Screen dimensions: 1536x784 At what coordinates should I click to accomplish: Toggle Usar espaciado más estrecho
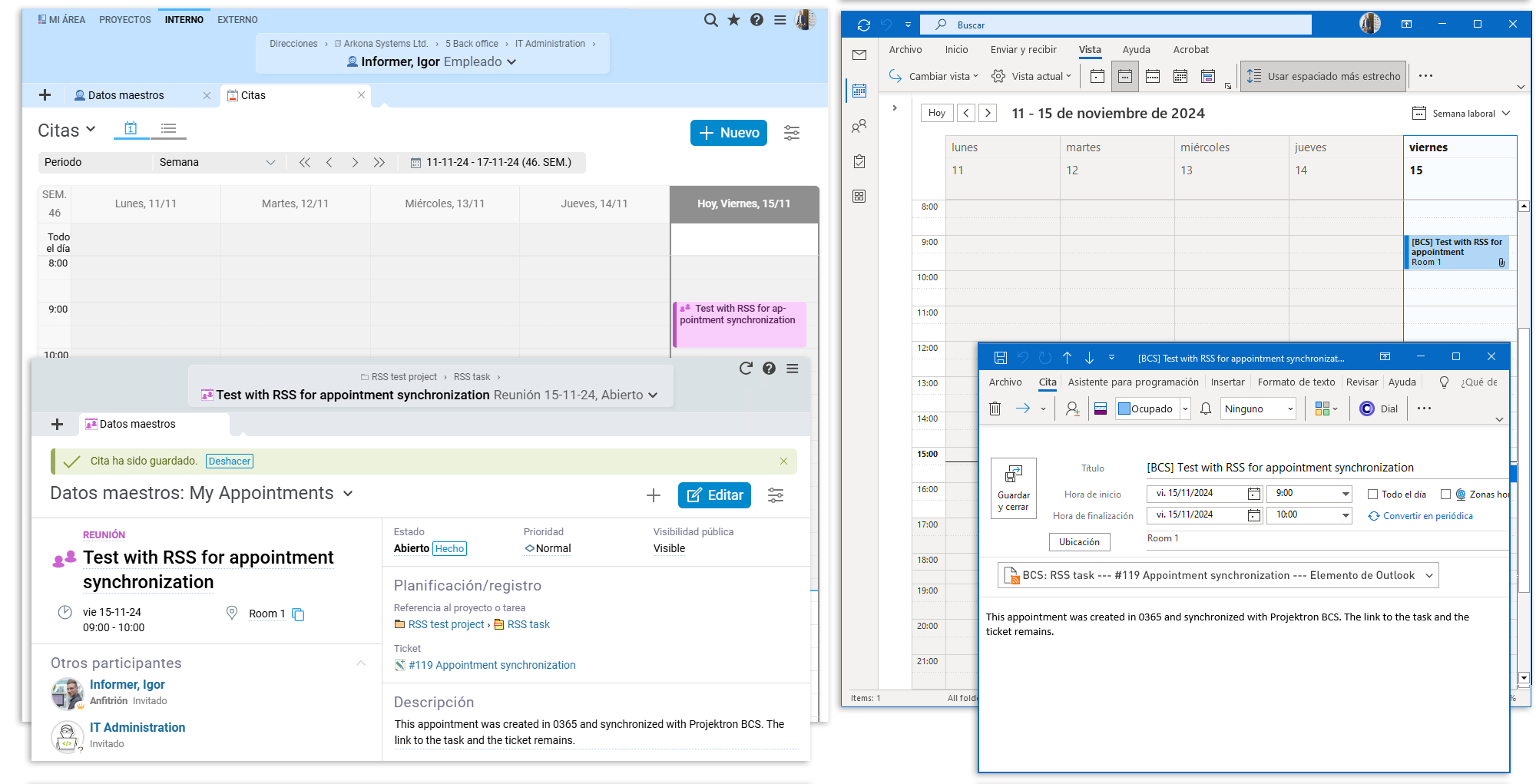click(x=1323, y=76)
